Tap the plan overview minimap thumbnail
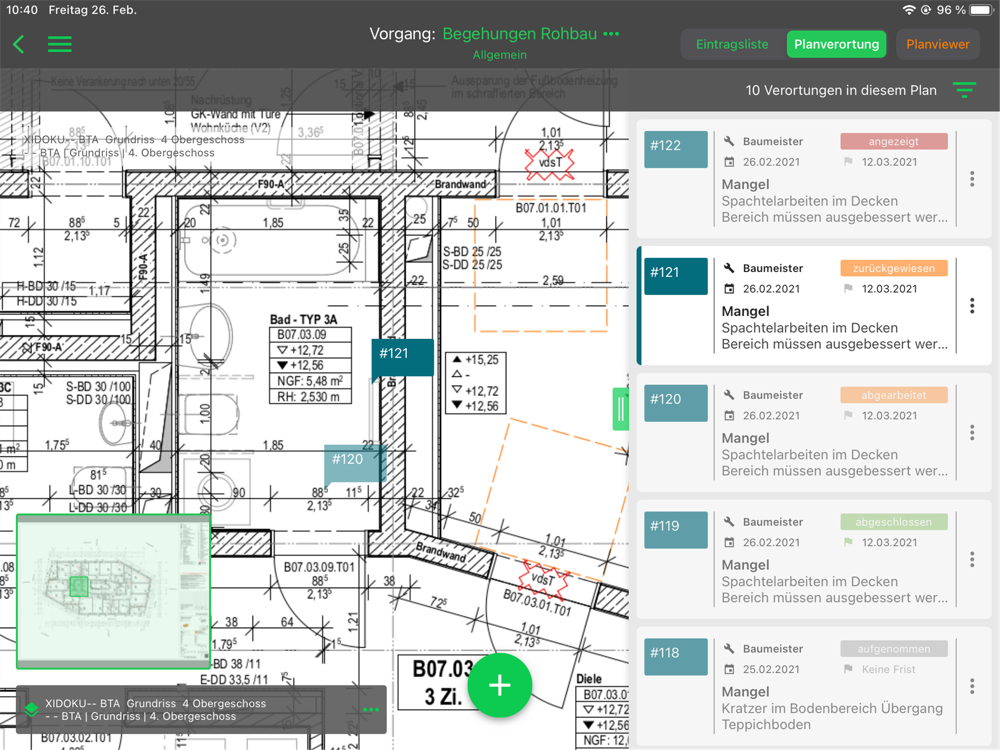The height and width of the screenshot is (750, 1000). click(114, 591)
